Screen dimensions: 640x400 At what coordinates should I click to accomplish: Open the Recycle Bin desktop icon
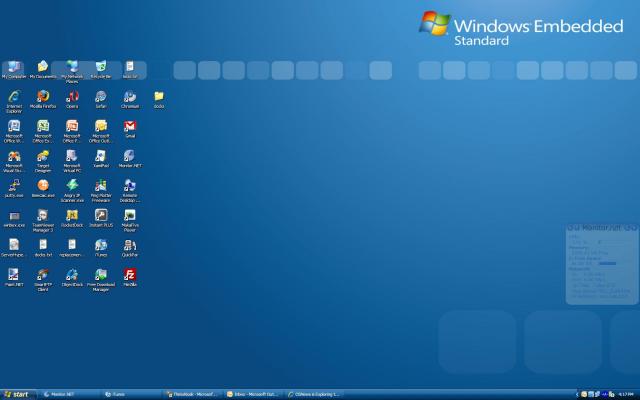[101, 69]
